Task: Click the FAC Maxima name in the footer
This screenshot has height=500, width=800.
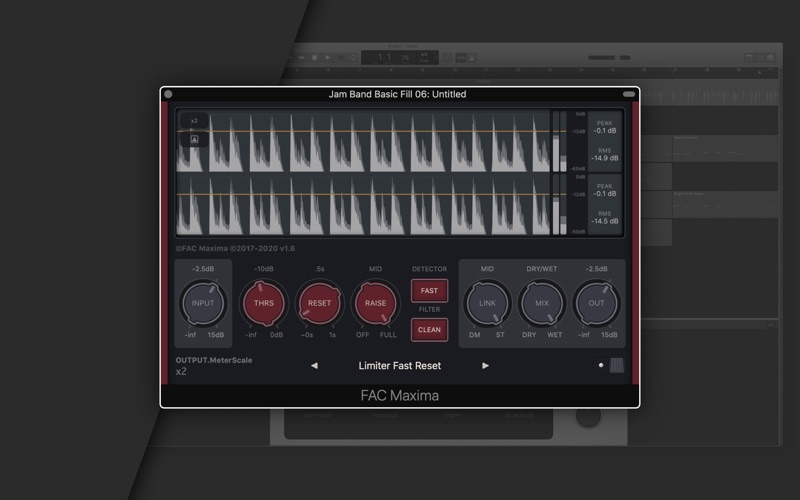Action: click(x=399, y=395)
